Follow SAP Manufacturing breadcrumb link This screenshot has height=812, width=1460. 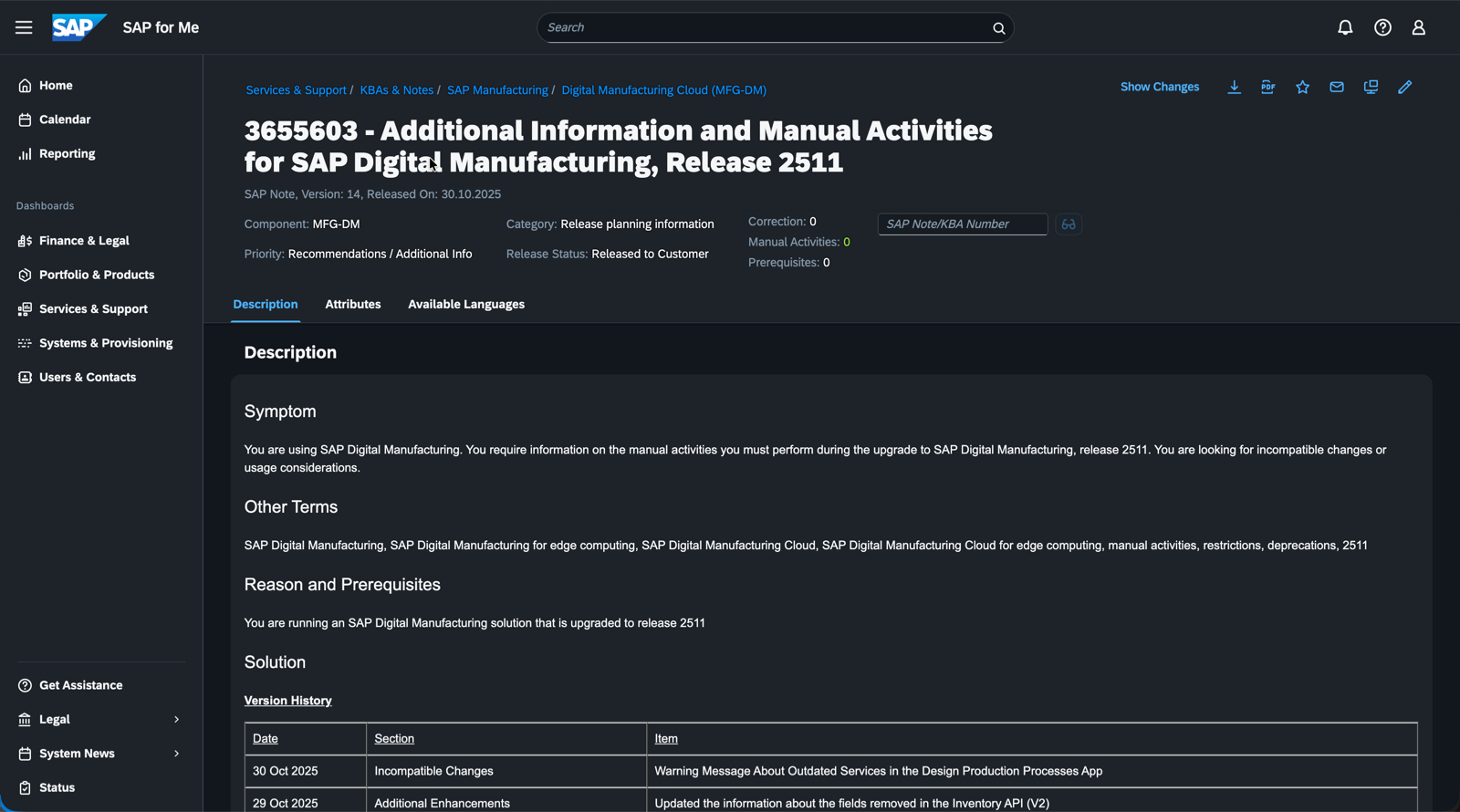(x=497, y=90)
